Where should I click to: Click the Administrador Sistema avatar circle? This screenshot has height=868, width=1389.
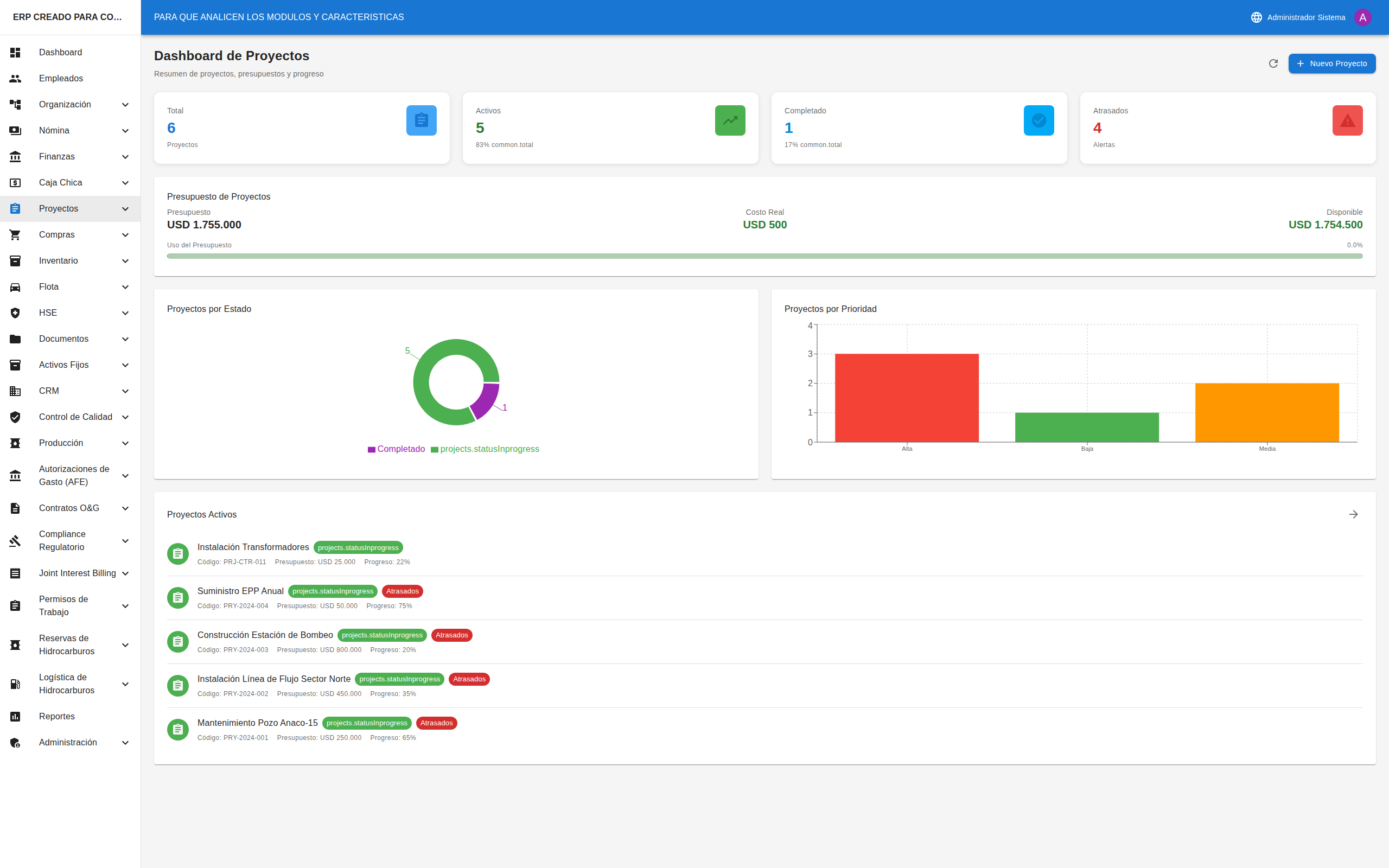point(1363,17)
